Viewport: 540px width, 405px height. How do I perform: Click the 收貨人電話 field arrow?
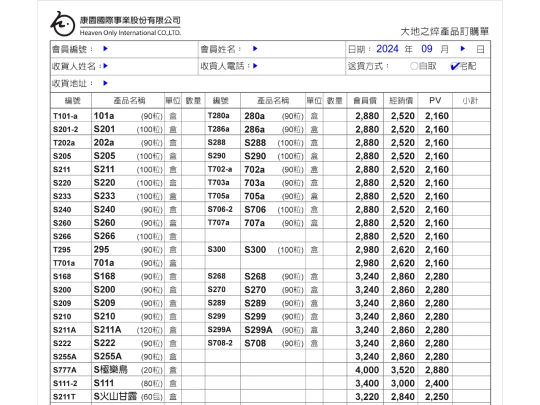coord(255,66)
